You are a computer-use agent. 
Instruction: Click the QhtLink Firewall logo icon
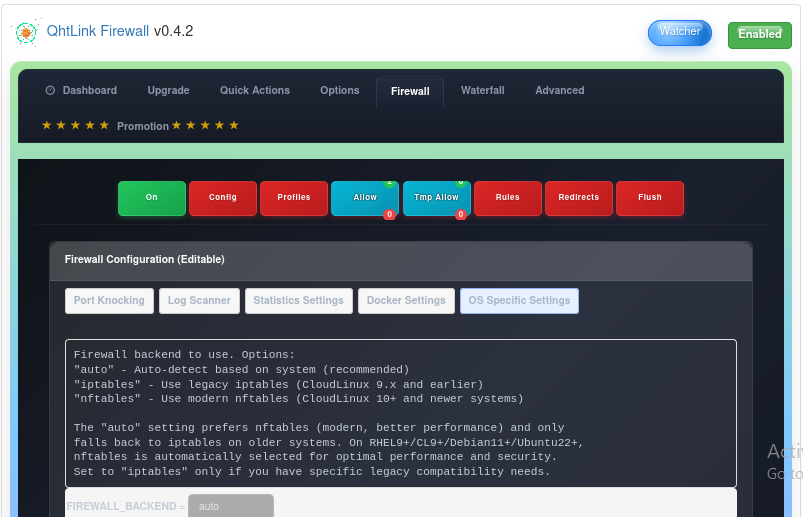pos(26,32)
